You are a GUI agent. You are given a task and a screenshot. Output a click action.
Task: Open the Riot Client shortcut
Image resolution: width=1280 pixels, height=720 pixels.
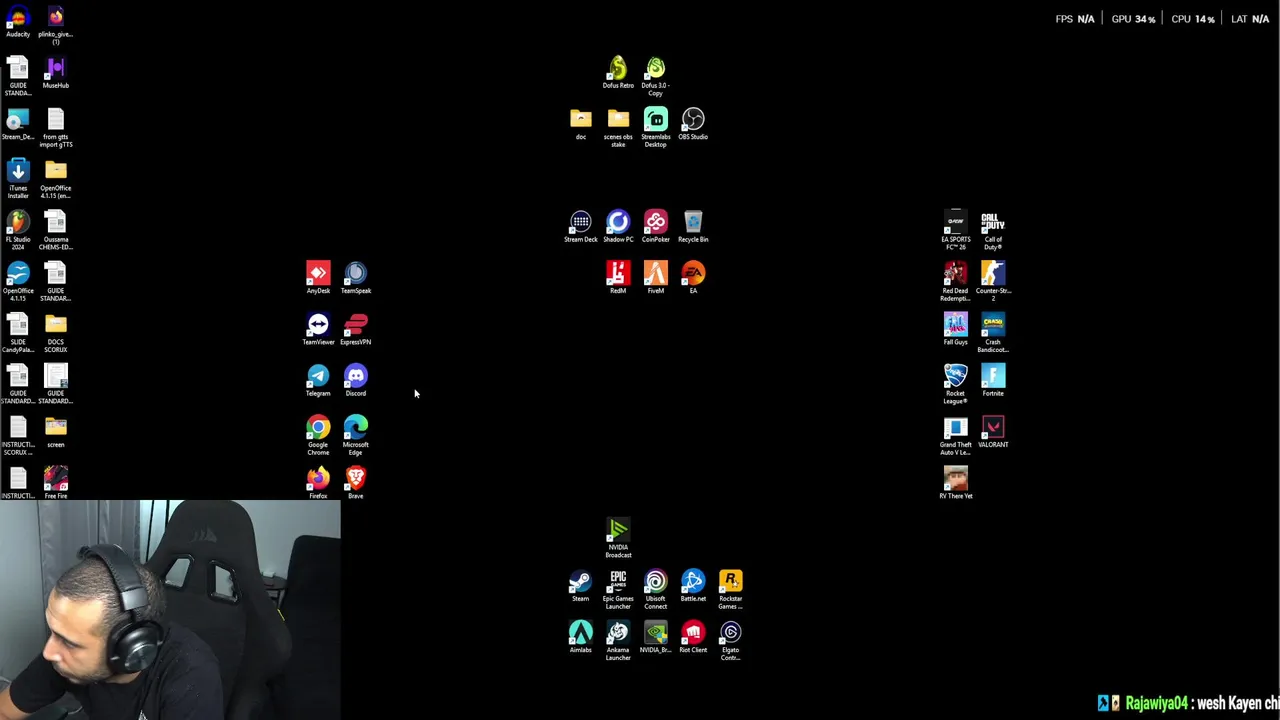[x=693, y=637]
